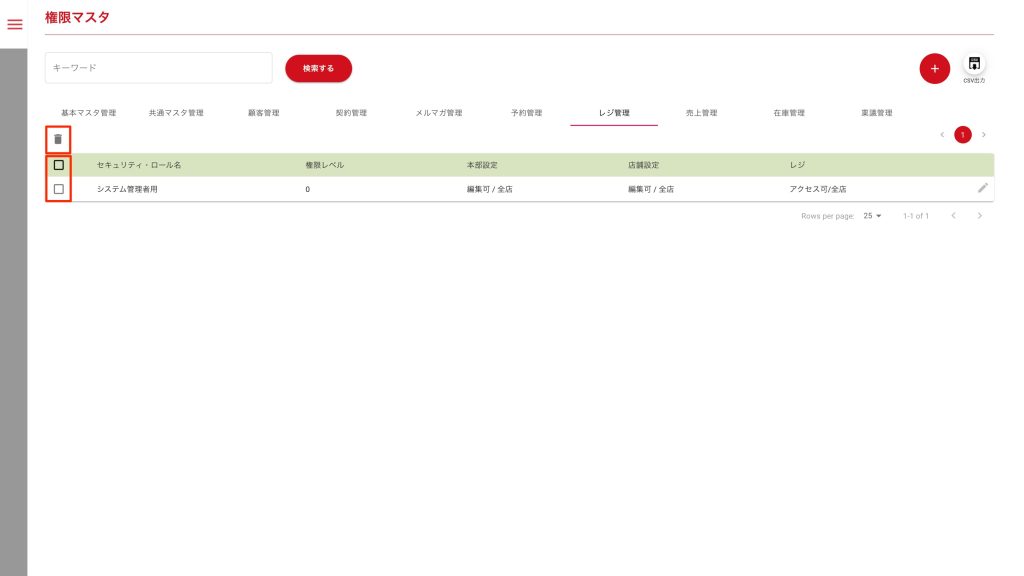Open the Rows per page dropdown

coord(872,216)
